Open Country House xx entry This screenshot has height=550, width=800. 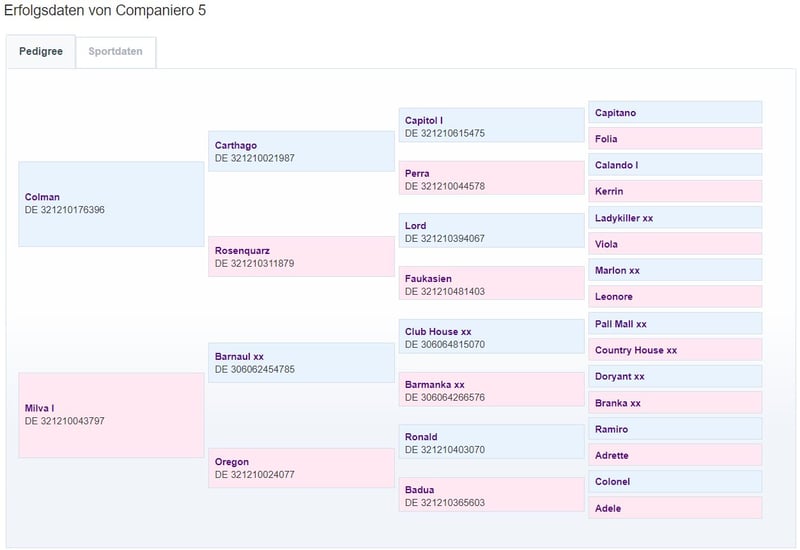click(x=675, y=350)
